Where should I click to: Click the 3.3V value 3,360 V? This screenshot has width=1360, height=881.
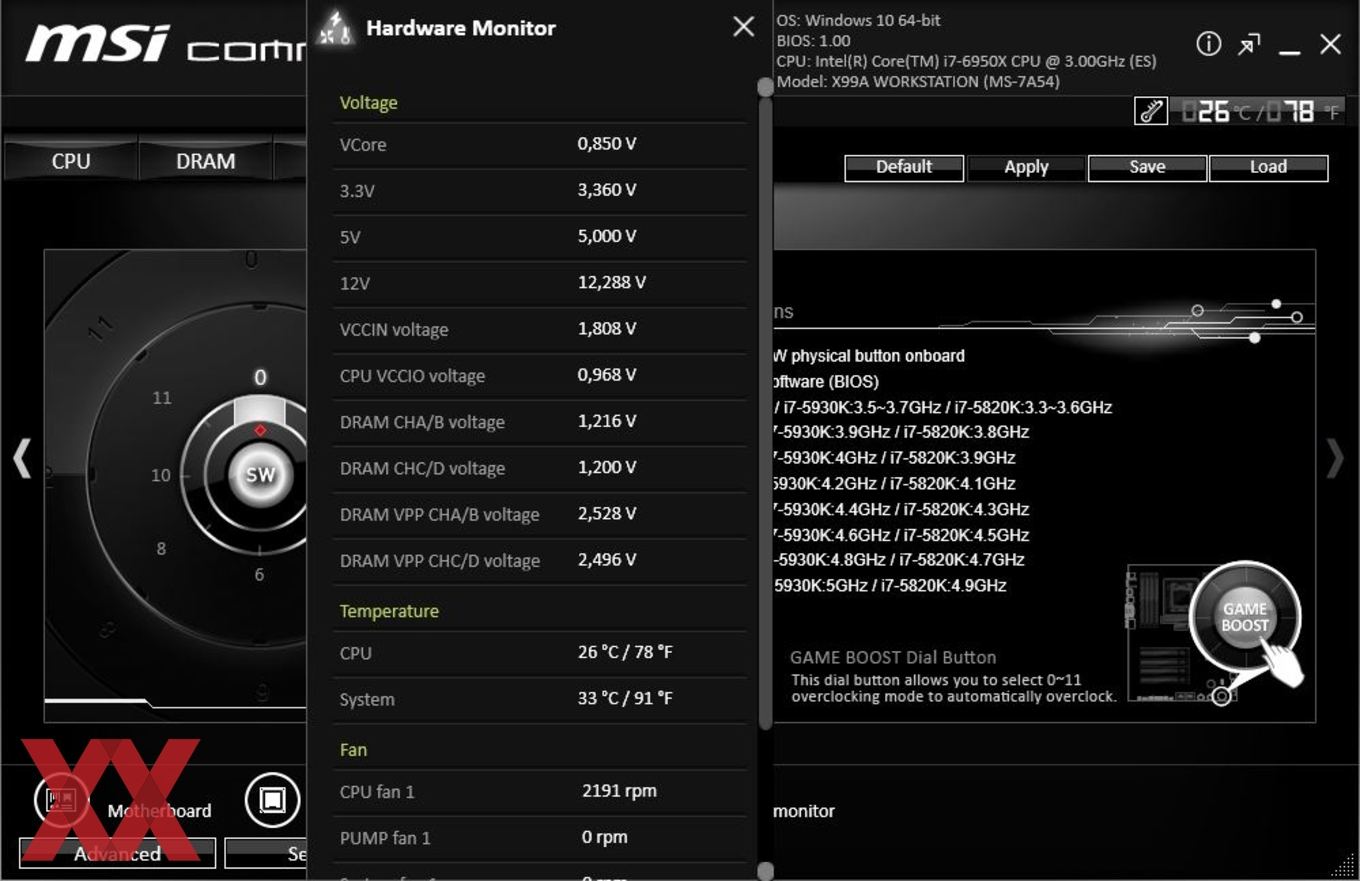tap(606, 190)
